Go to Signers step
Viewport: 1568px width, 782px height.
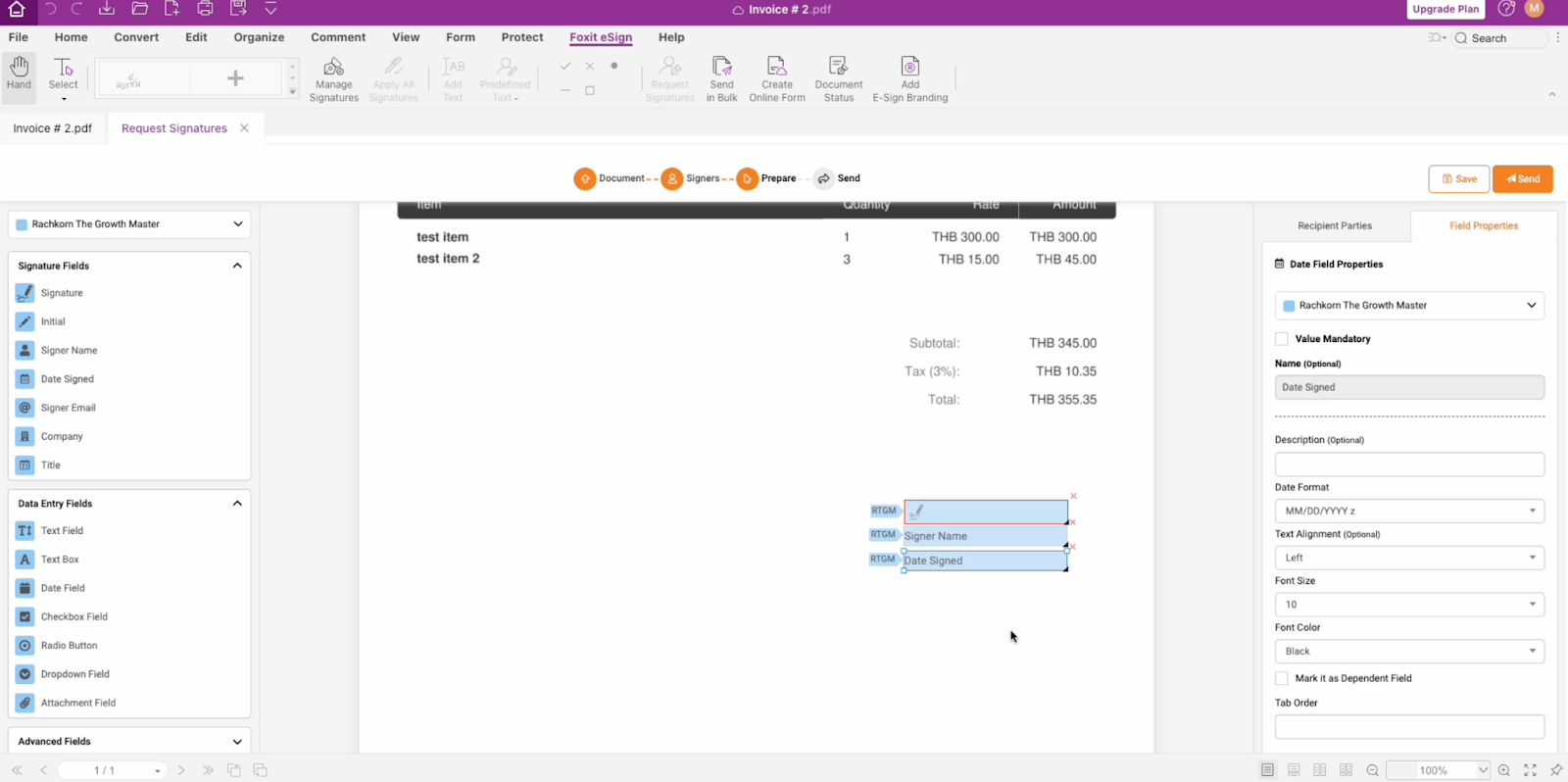[692, 178]
